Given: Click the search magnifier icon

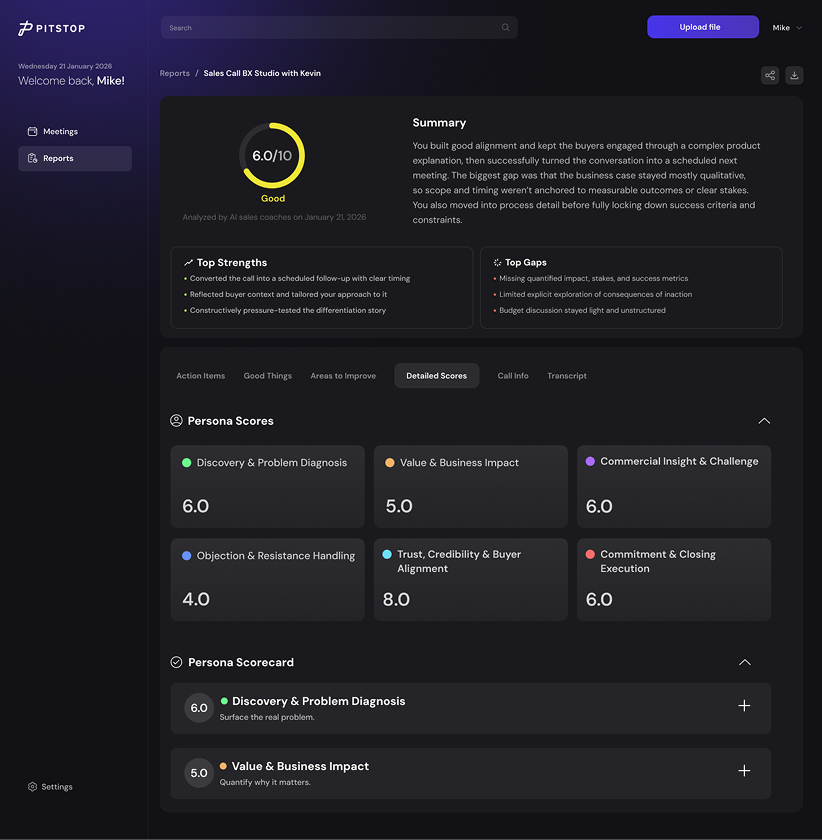Looking at the screenshot, I should click(506, 28).
